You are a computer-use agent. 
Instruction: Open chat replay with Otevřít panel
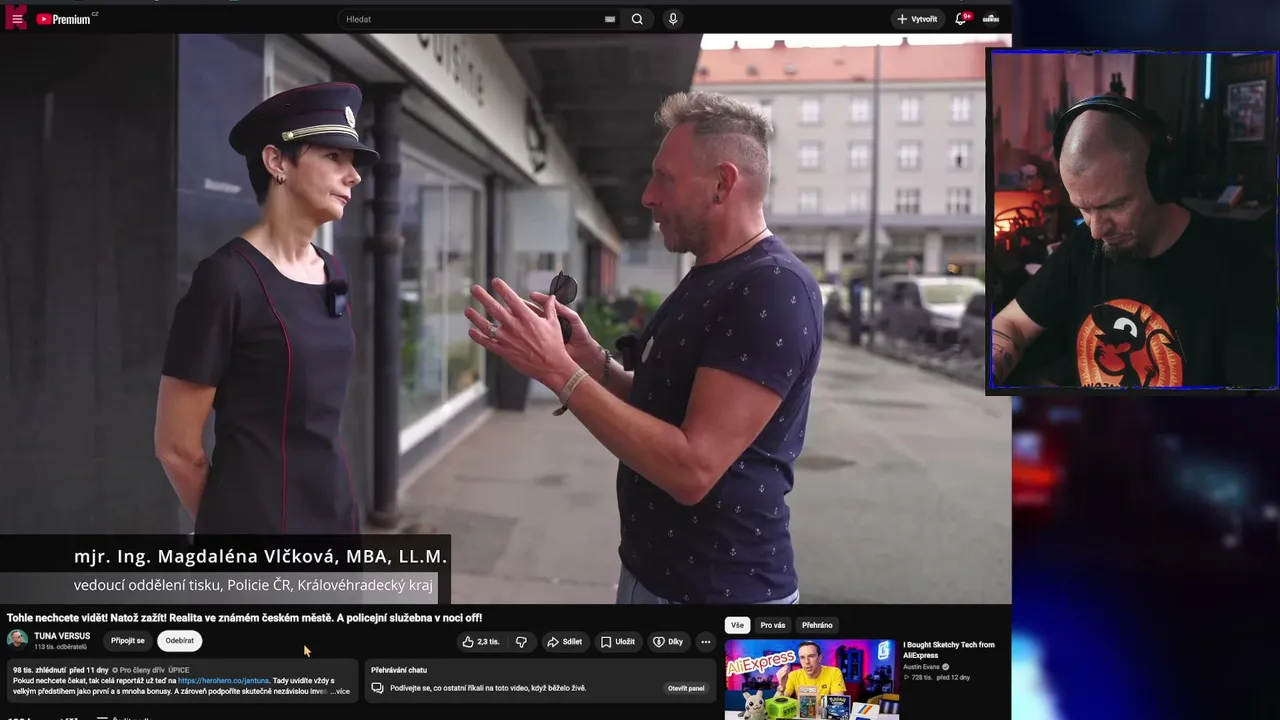pos(686,688)
